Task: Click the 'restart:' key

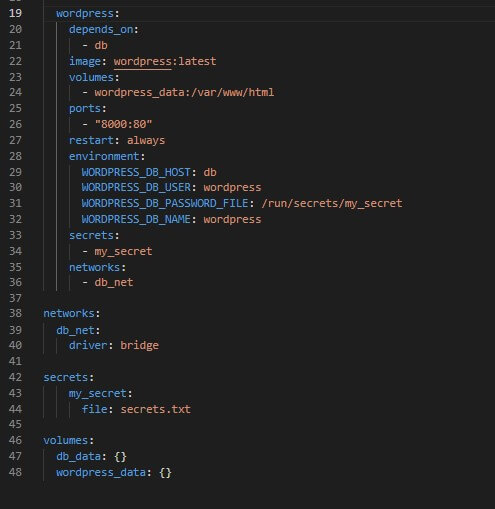Action: 94,140
